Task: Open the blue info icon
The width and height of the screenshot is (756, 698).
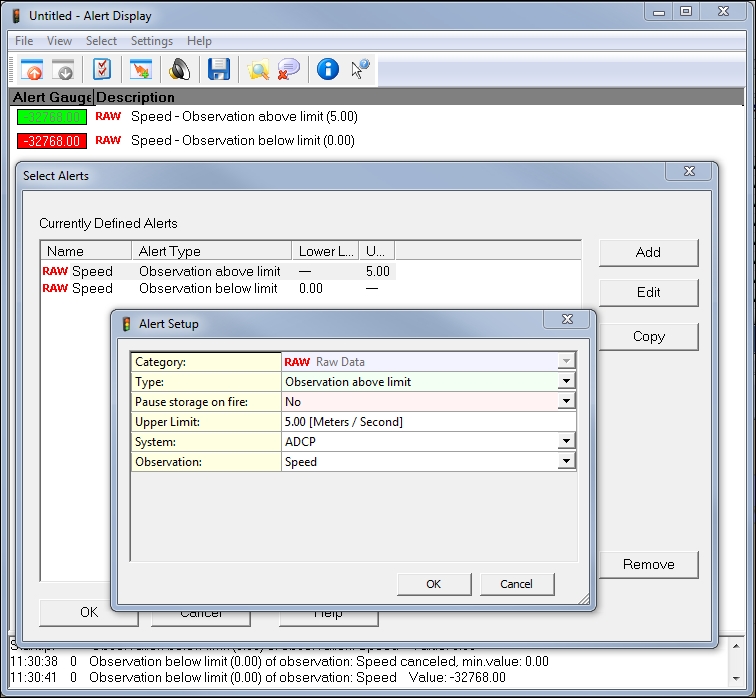Action: tap(327, 70)
